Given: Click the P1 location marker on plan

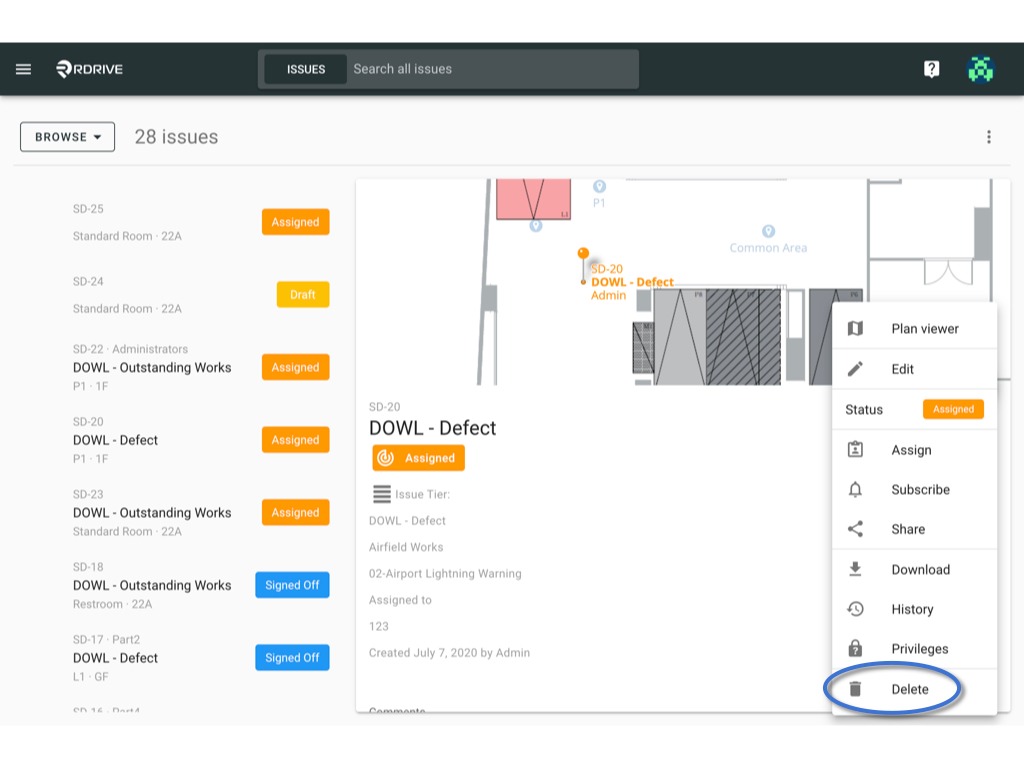Looking at the screenshot, I should pyautogui.click(x=599, y=187).
